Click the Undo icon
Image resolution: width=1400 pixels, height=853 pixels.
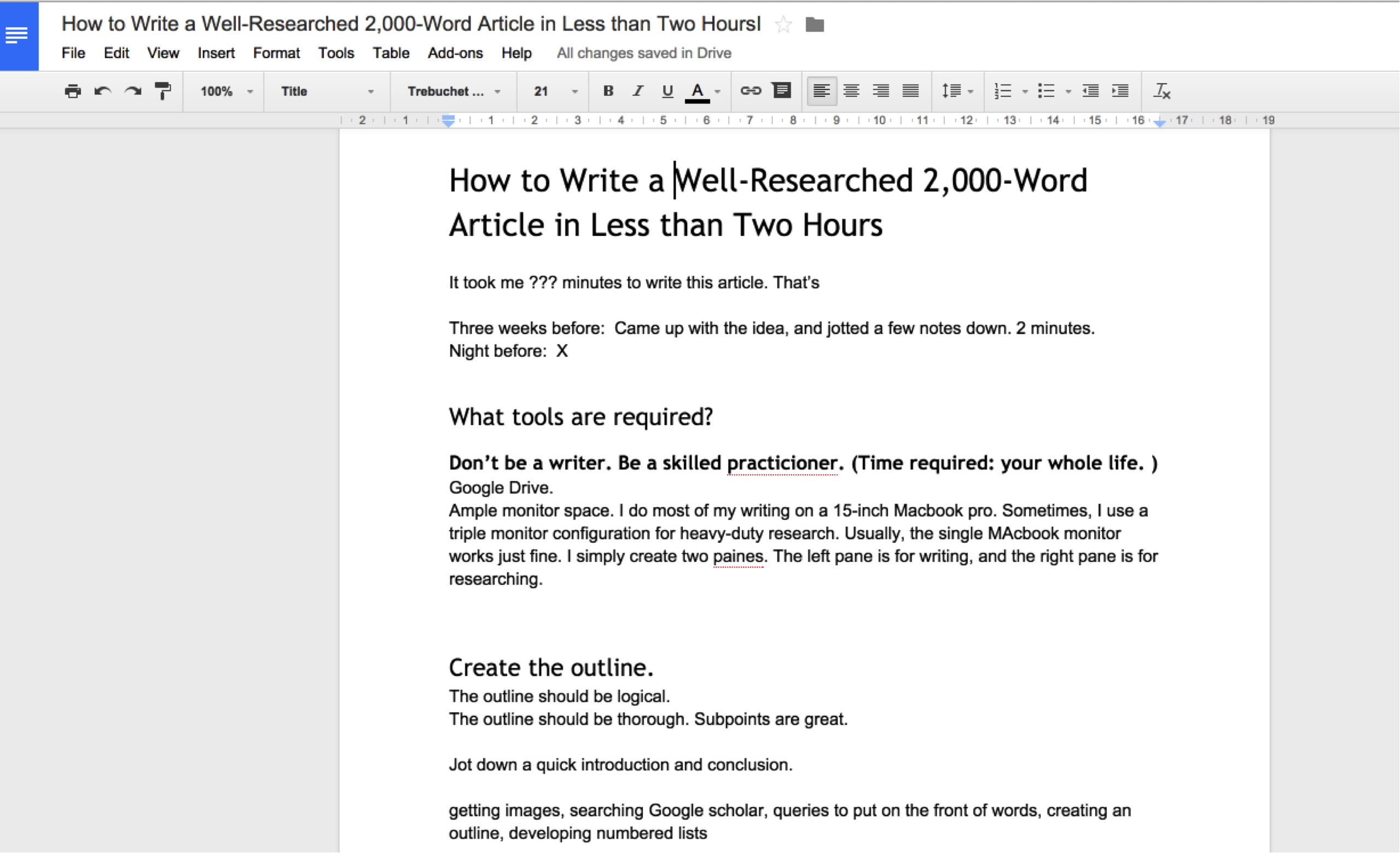[103, 91]
